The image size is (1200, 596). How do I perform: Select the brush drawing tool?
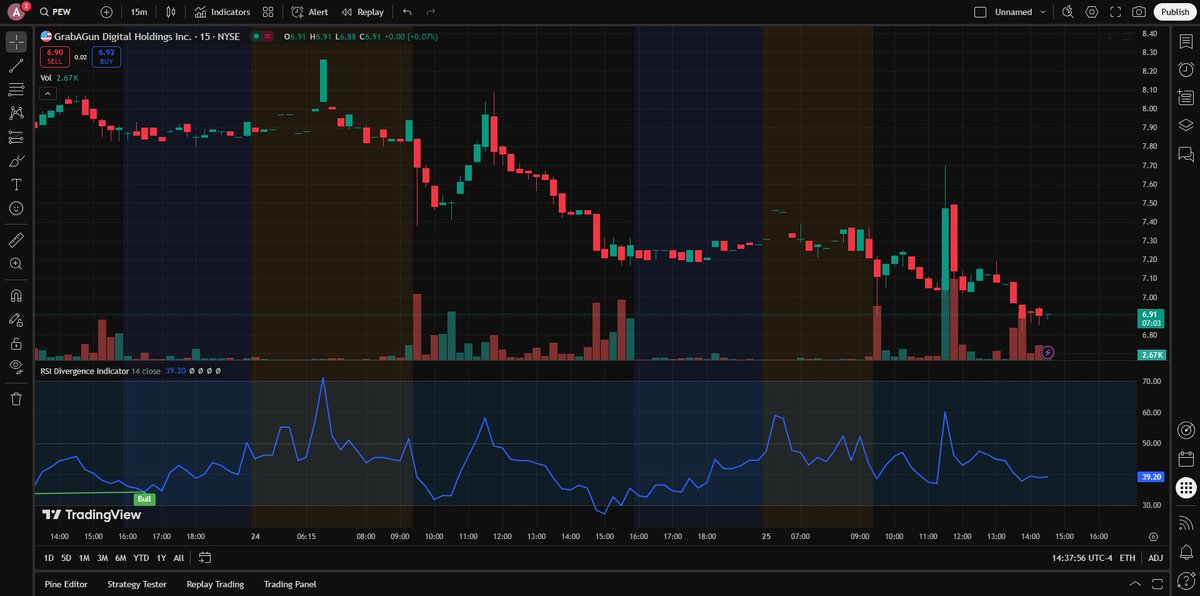(x=16, y=161)
